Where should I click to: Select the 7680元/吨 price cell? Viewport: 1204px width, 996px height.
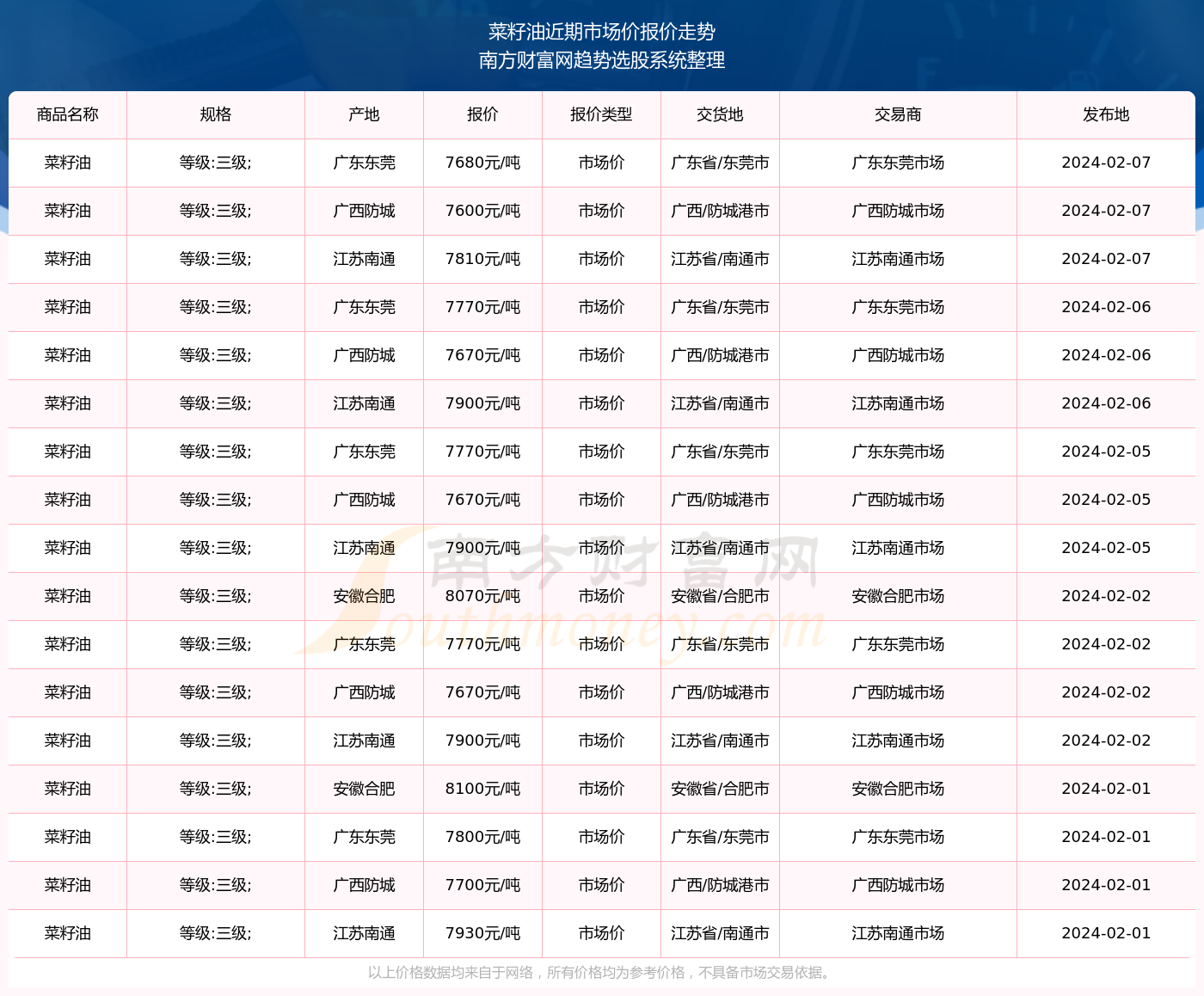(483, 163)
